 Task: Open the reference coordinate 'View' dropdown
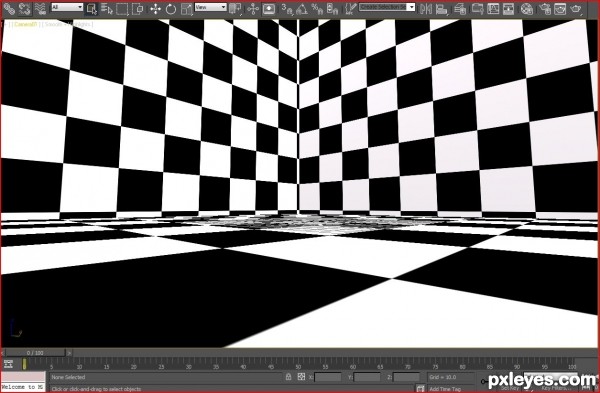coord(210,7)
